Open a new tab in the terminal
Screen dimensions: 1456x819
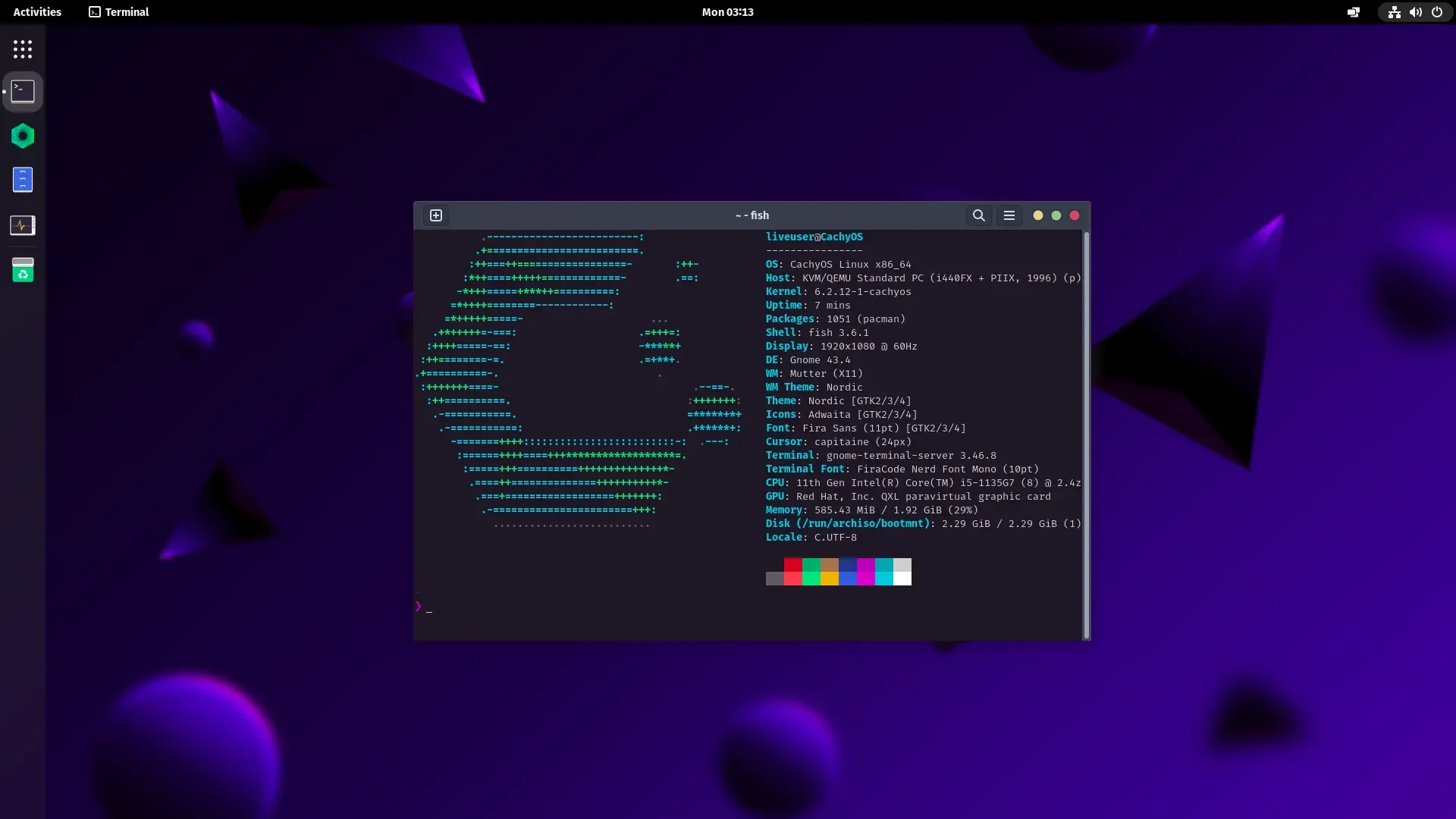[x=436, y=215]
